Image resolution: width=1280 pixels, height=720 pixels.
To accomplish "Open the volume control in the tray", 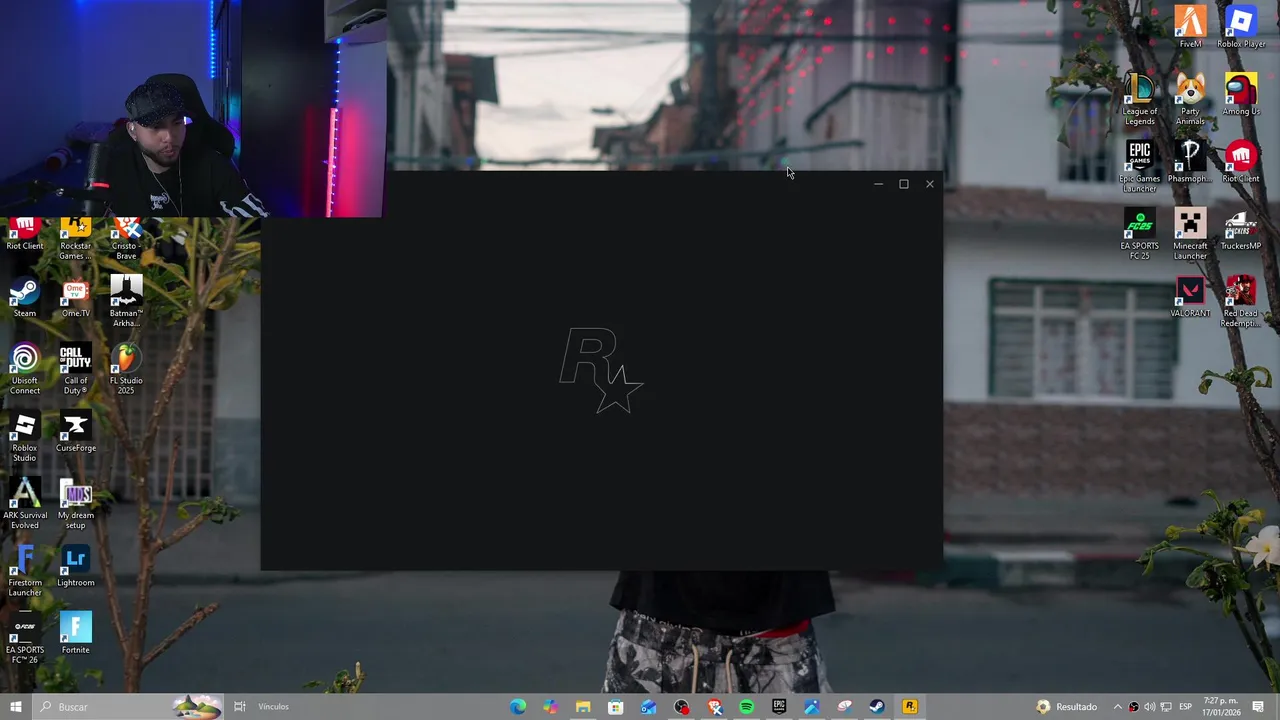I will pyautogui.click(x=1149, y=707).
